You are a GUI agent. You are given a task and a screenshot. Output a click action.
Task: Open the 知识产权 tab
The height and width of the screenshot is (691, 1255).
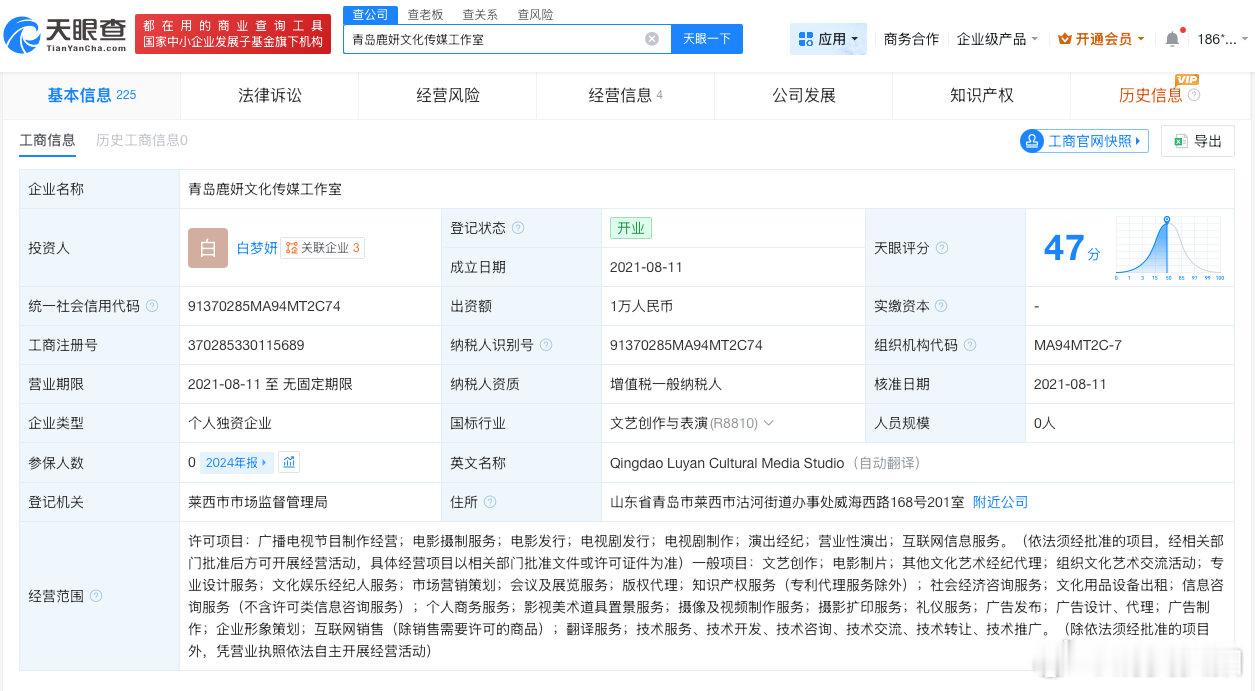tap(982, 95)
